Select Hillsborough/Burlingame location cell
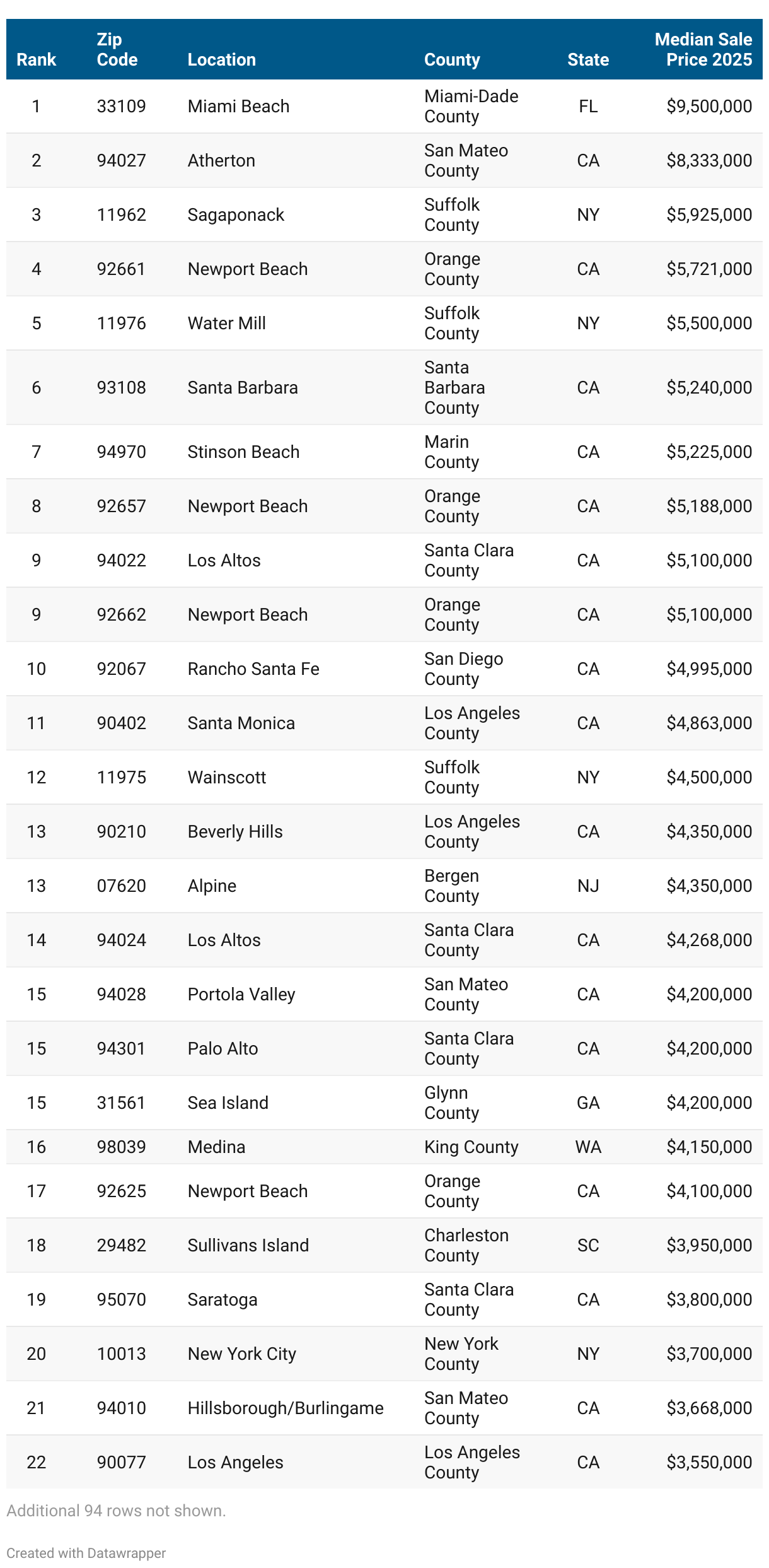Image resolution: width=769 pixels, height=1568 pixels. [286, 1408]
